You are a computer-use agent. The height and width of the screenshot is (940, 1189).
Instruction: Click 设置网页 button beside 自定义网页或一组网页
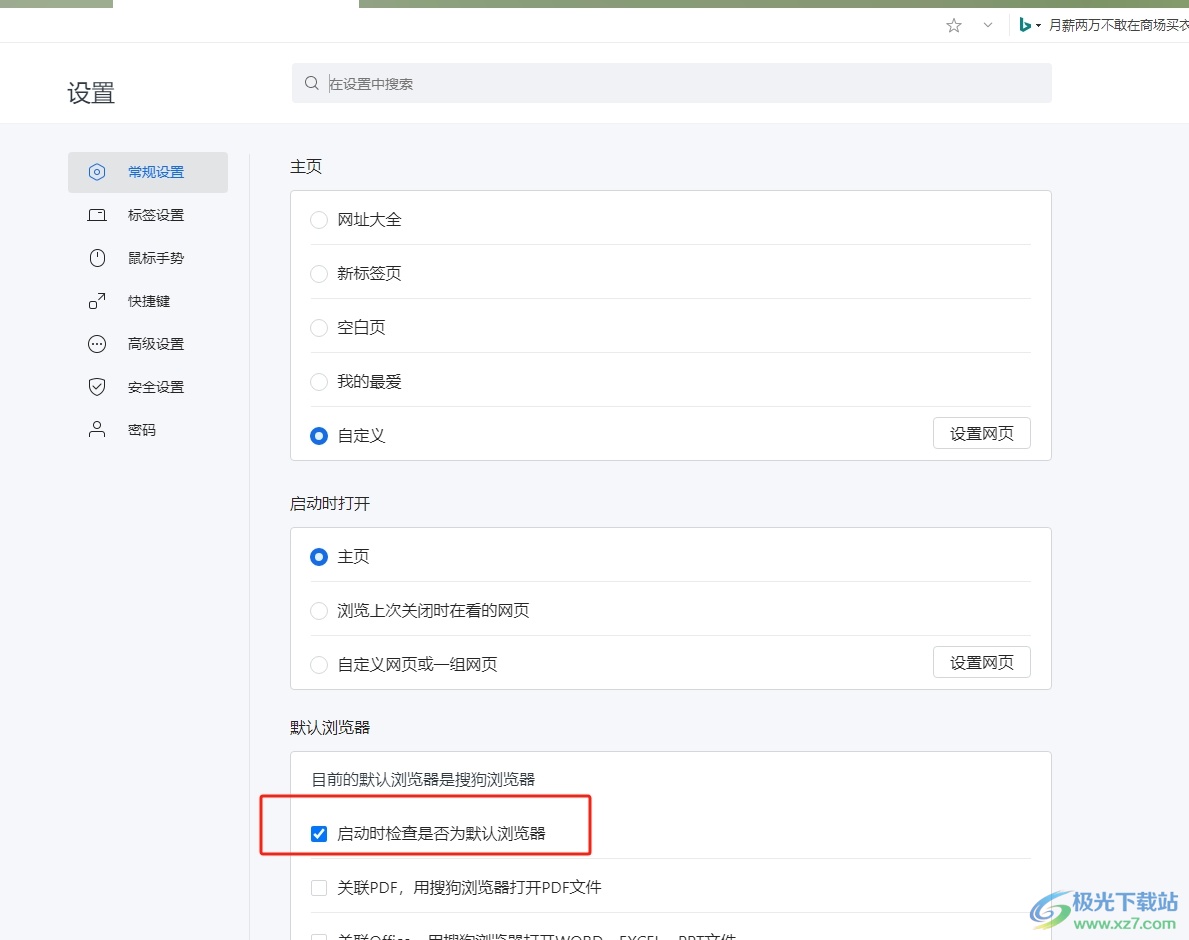(x=981, y=663)
